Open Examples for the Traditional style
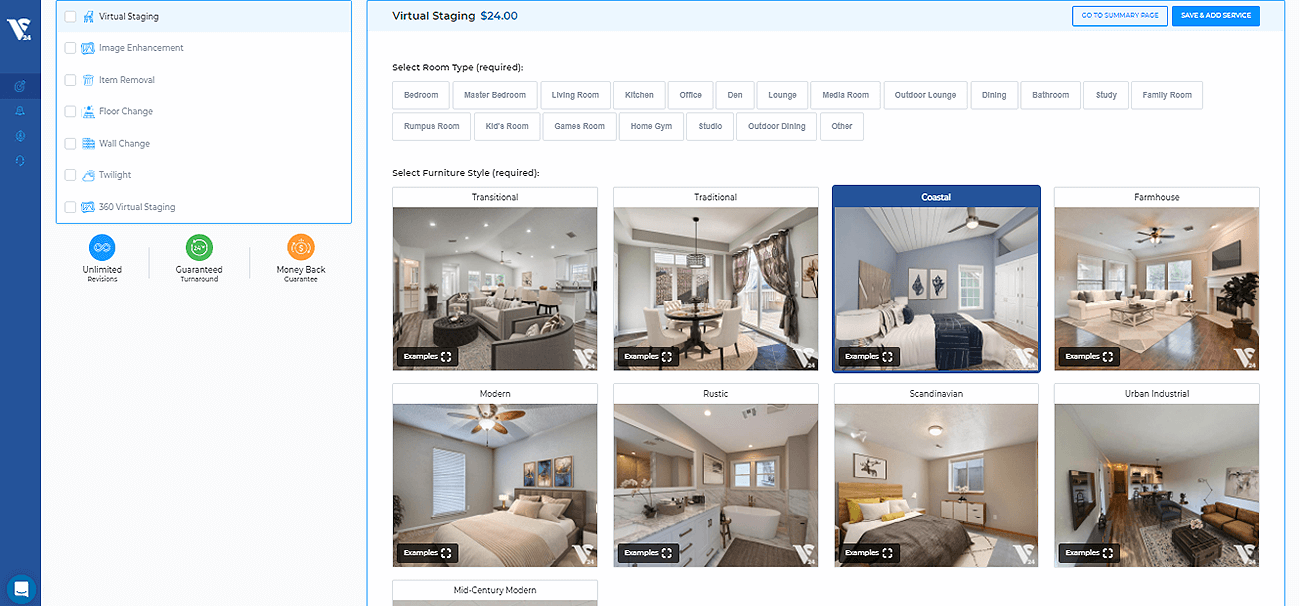The width and height of the screenshot is (1300, 606). (649, 356)
